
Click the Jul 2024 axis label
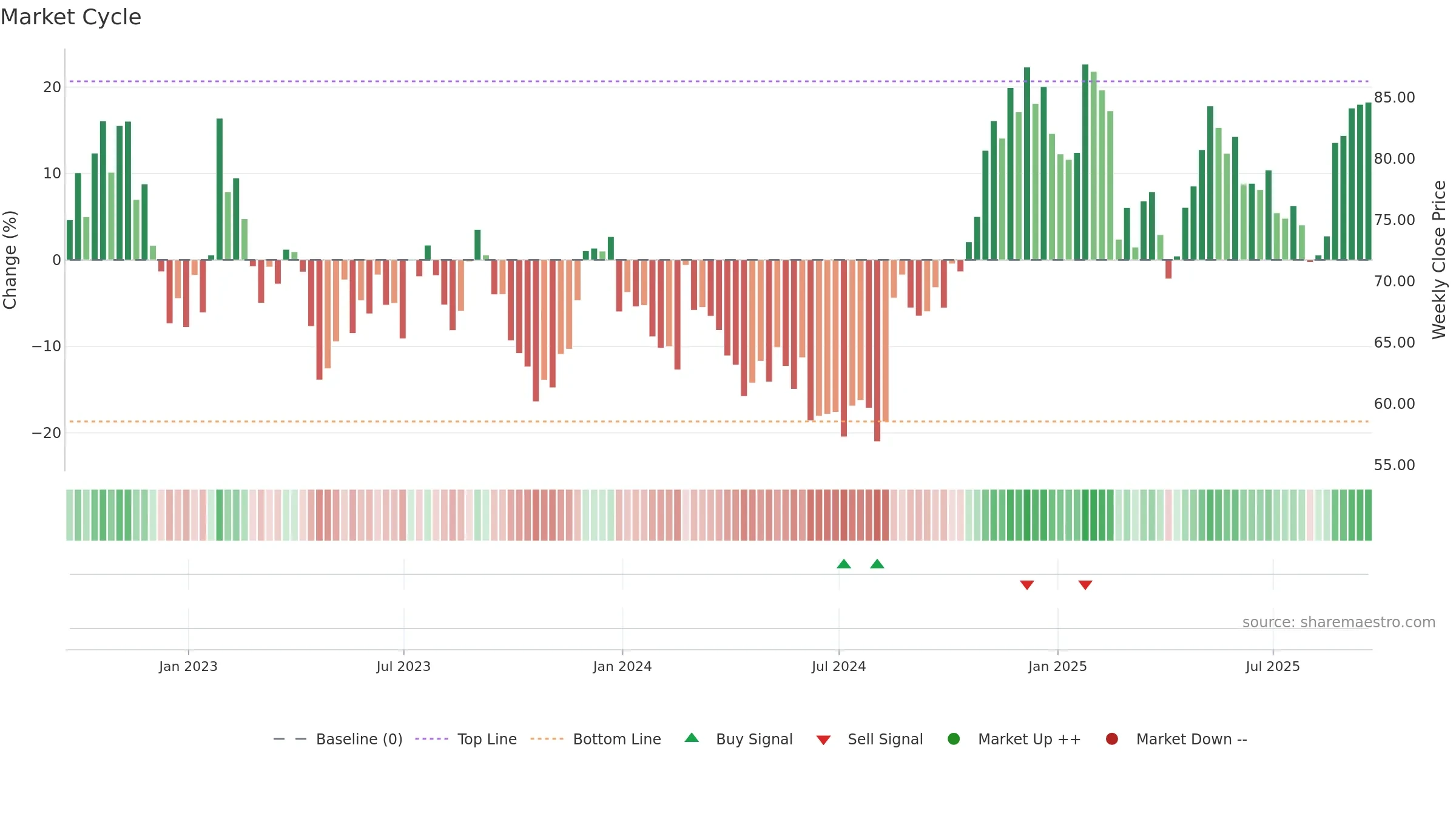click(x=839, y=666)
